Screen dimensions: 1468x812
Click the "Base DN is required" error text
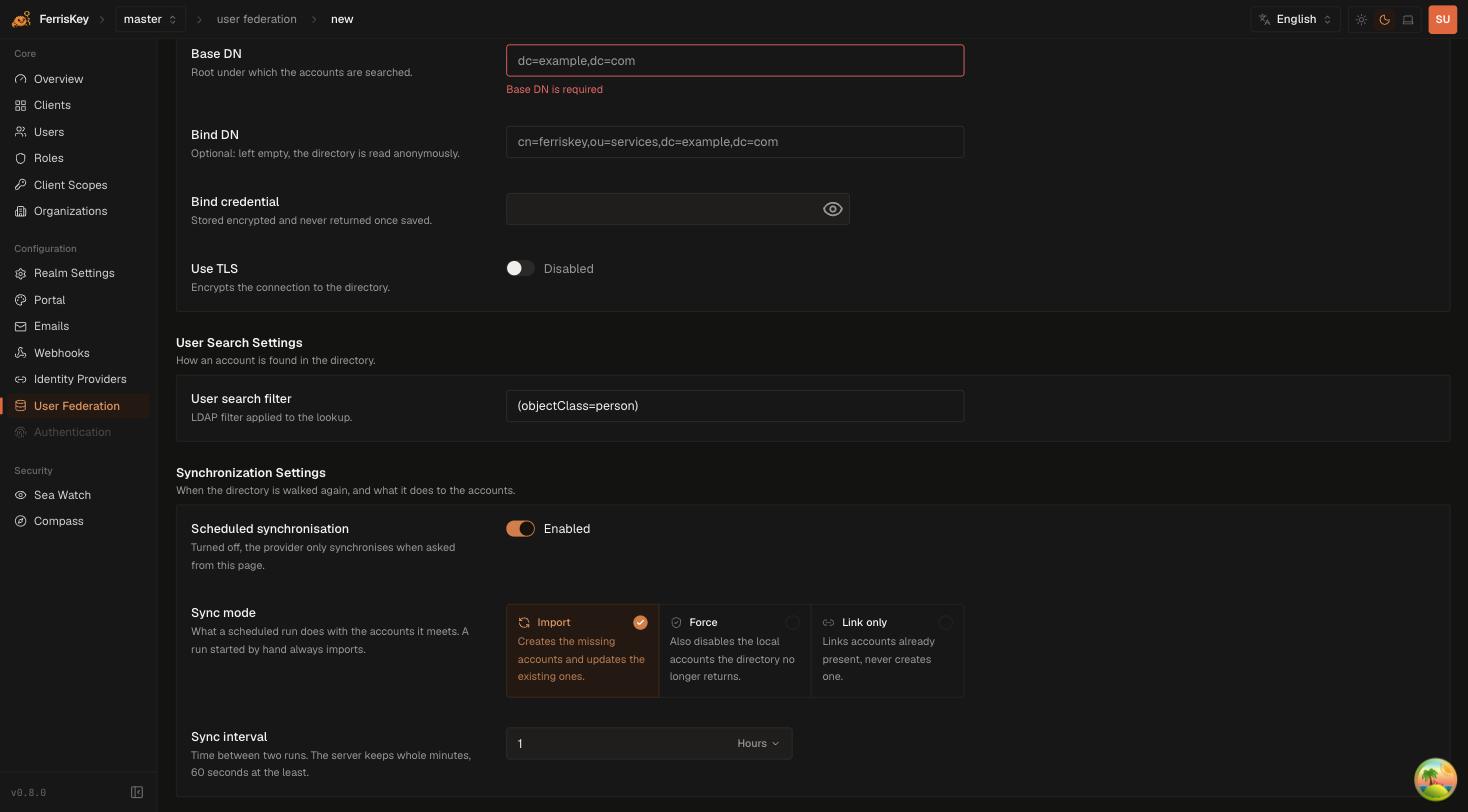click(554, 89)
